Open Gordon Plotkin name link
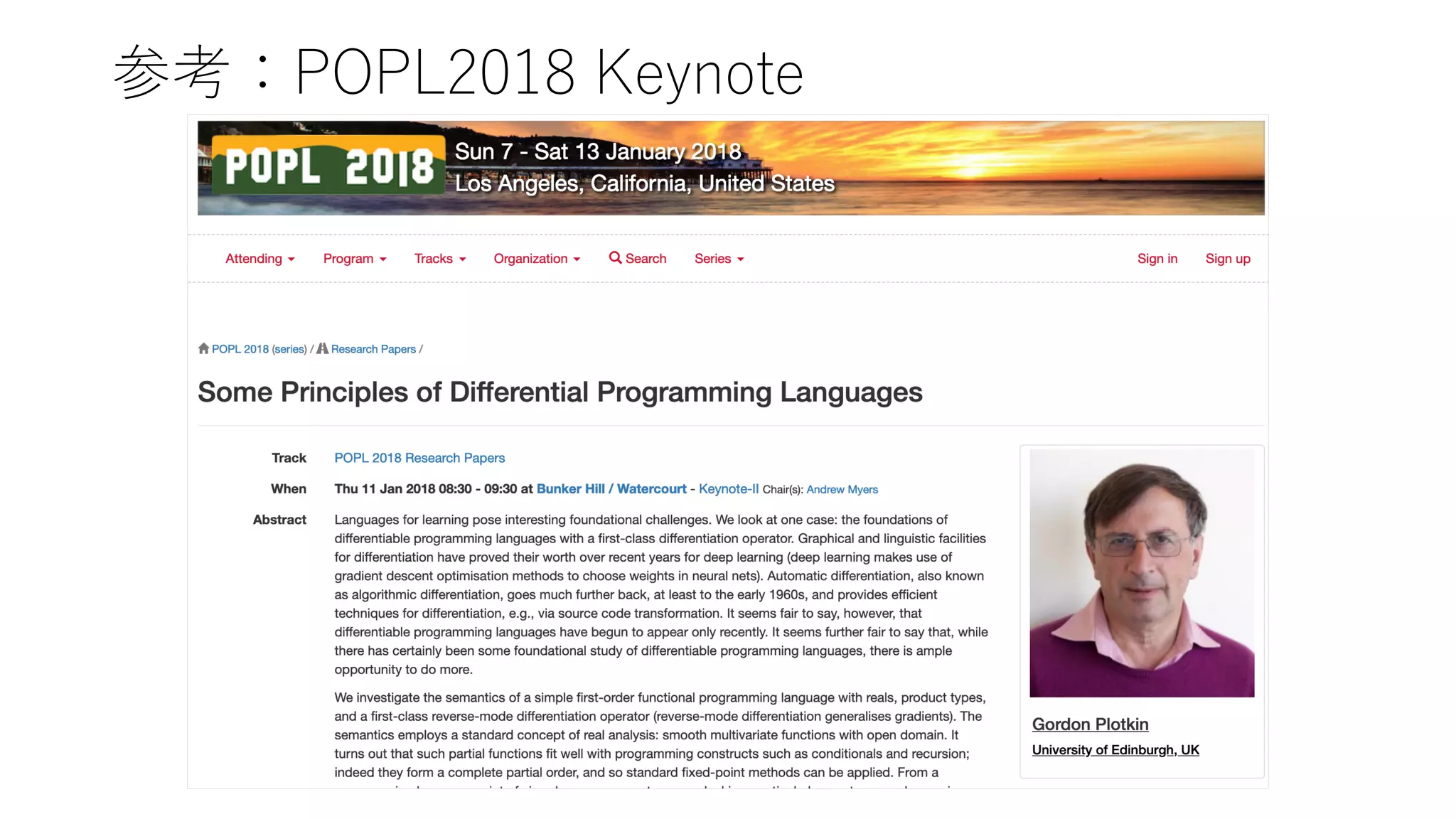The height and width of the screenshot is (819, 1456). pyautogui.click(x=1090, y=724)
